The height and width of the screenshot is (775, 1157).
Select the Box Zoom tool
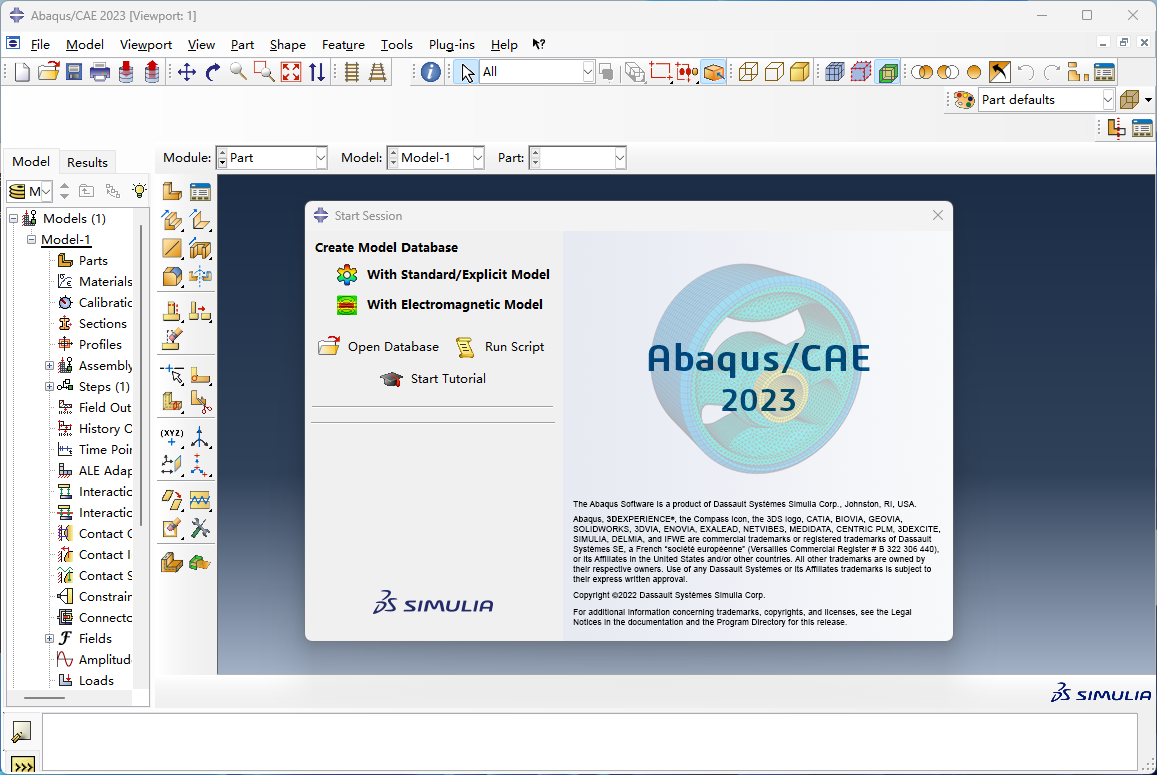264,72
